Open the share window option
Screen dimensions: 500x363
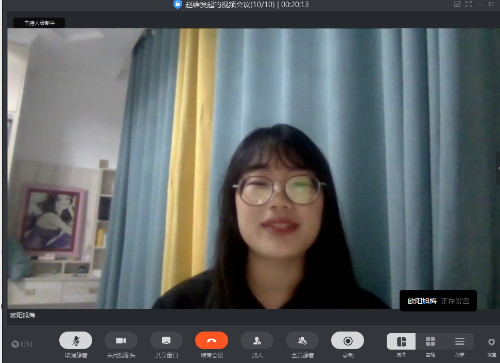[166, 341]
